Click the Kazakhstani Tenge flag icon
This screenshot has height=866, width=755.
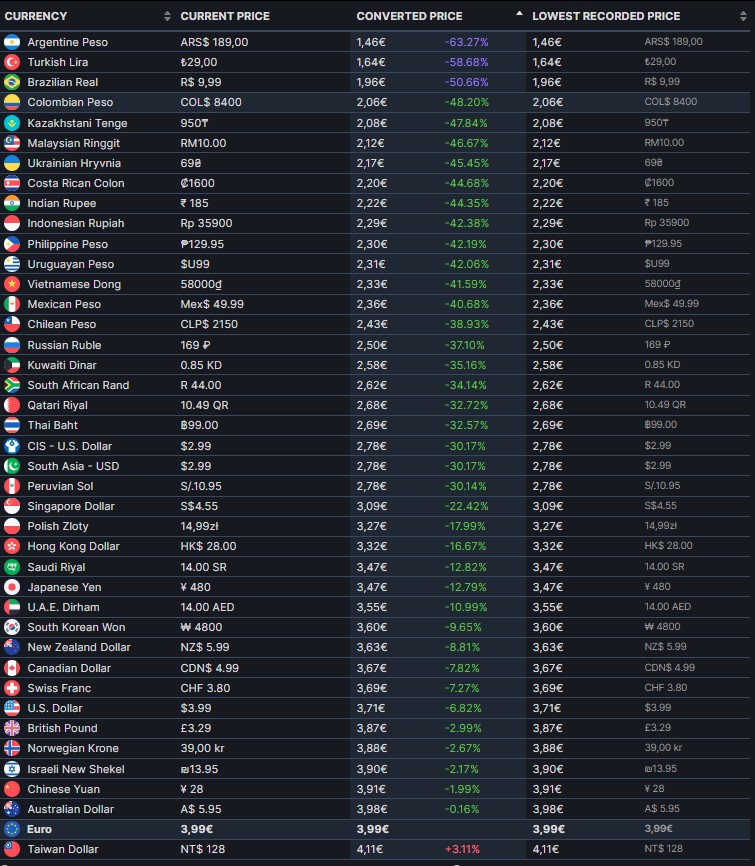click(x=12, y=123)
